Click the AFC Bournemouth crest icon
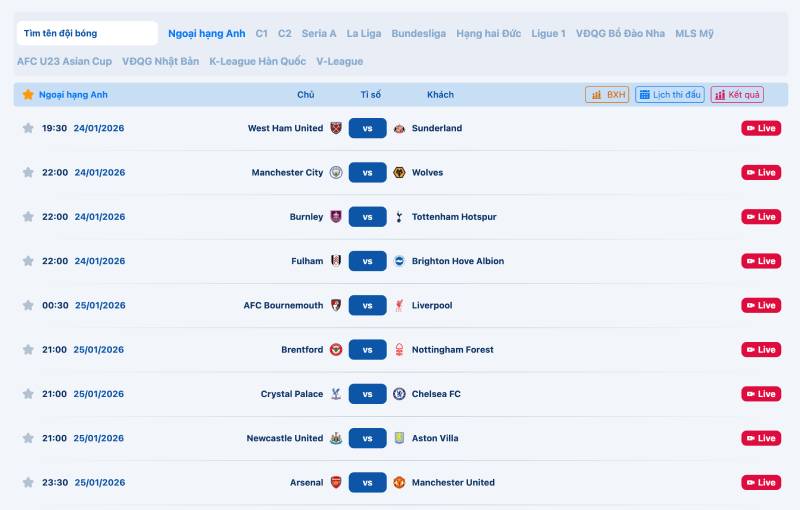 tap(336, 305)
